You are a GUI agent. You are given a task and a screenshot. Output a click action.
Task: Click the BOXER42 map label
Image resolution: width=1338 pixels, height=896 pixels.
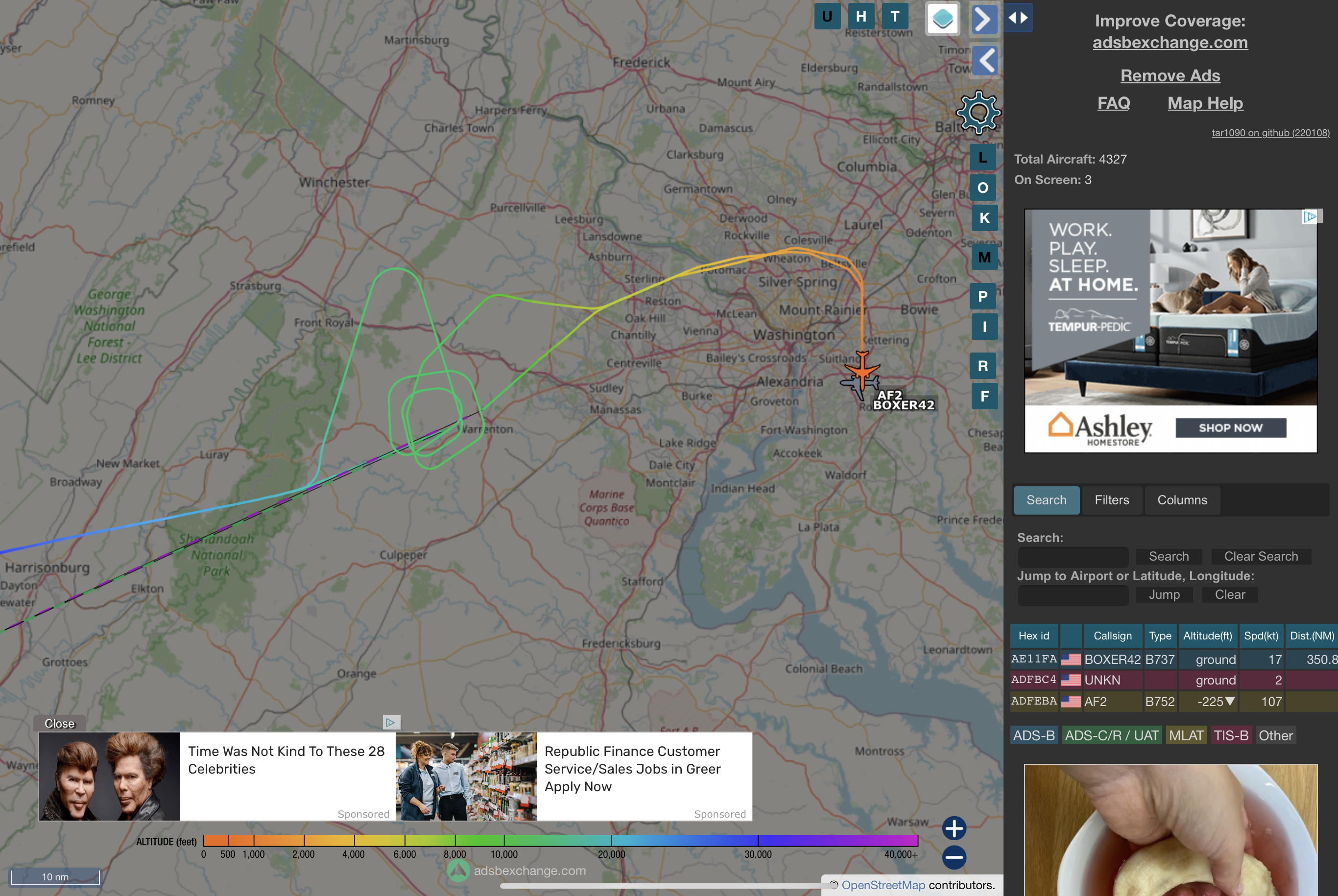904,405
